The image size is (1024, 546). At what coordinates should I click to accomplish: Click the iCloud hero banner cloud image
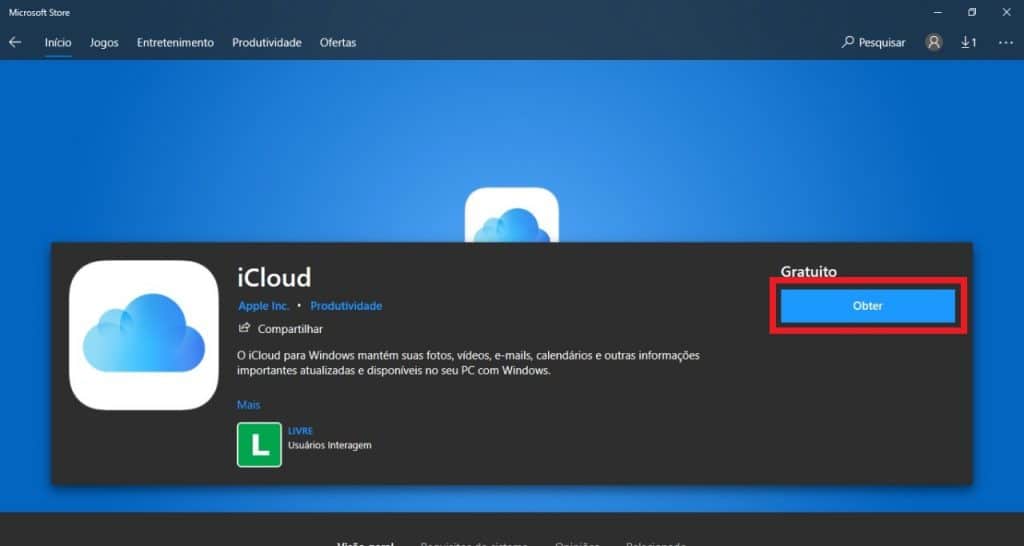[512, 215]
